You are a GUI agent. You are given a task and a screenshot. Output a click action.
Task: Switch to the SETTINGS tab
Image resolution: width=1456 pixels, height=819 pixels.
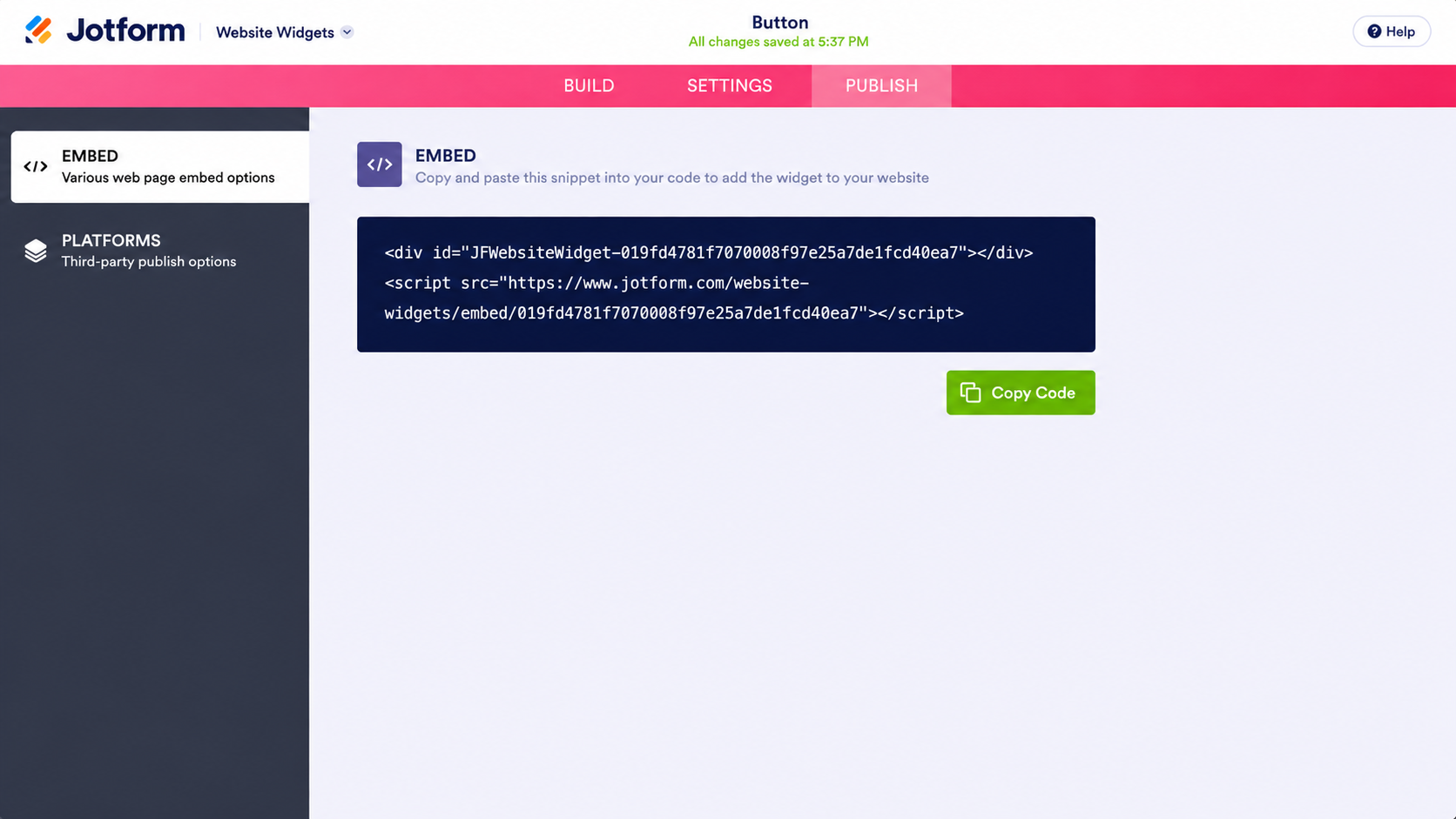coord(729,86)
